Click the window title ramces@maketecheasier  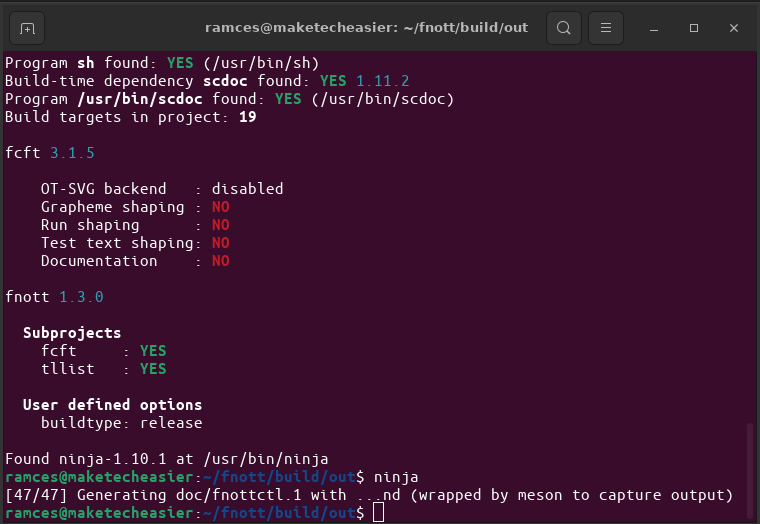366,28
